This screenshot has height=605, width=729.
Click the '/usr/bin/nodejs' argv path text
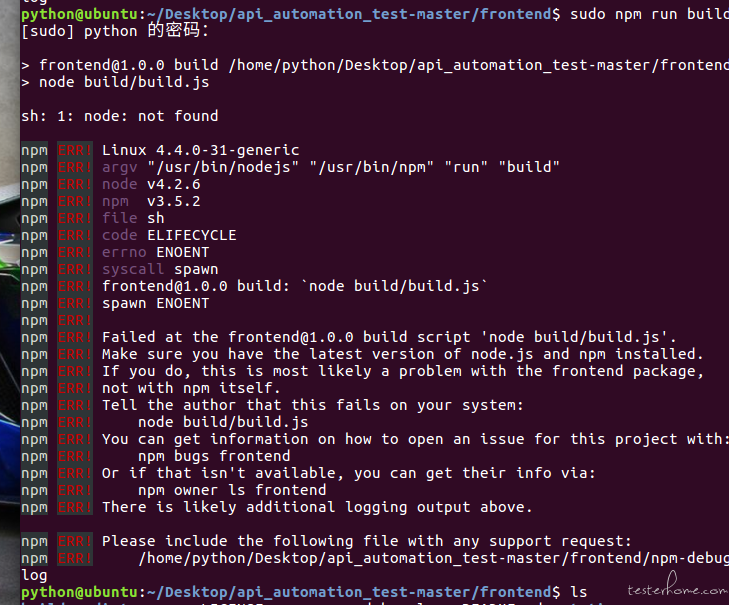pyautogui.click(x=223, y=167)
